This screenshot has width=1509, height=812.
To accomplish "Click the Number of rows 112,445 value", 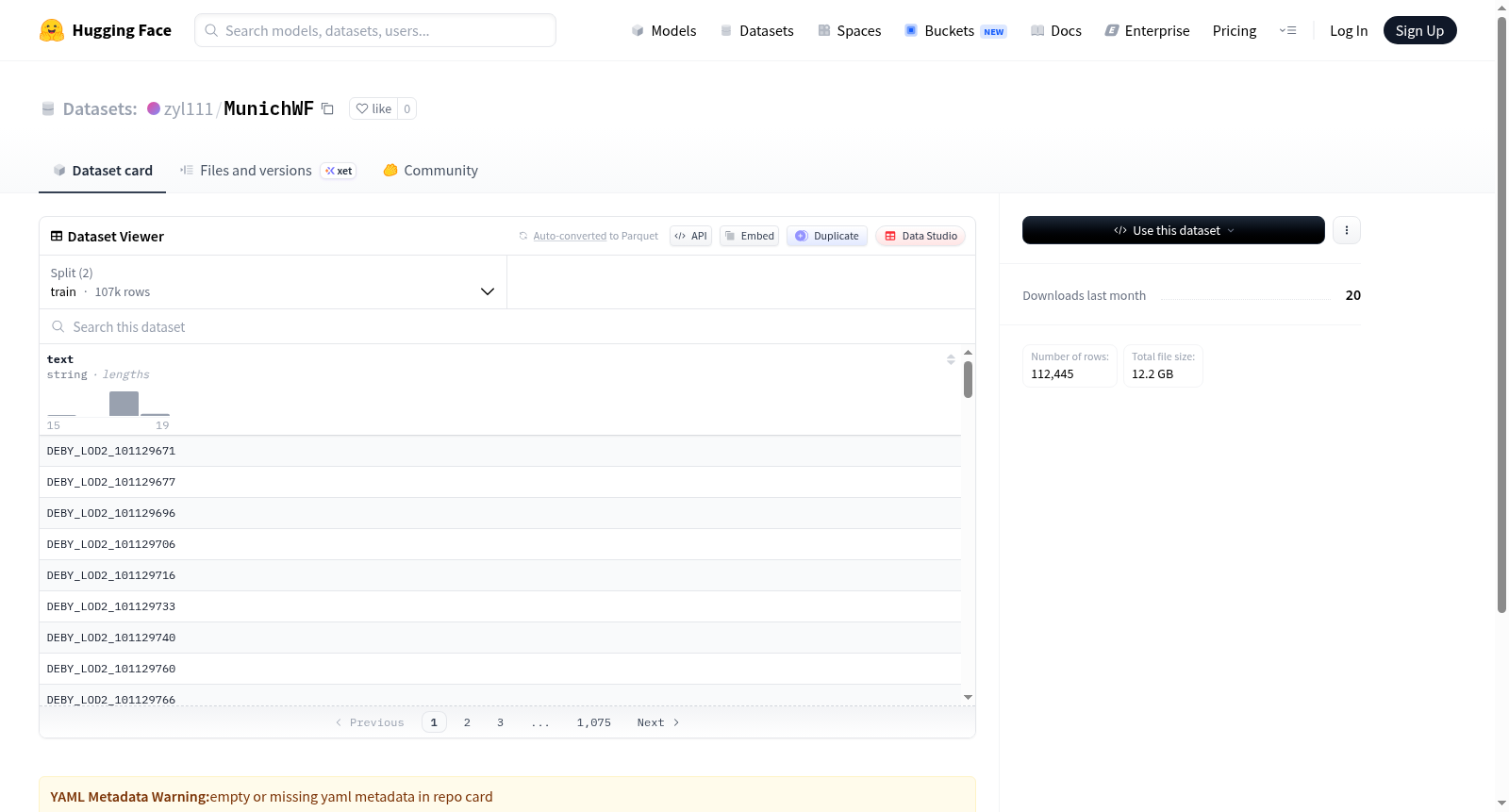I will click(x=1053, y=374).
